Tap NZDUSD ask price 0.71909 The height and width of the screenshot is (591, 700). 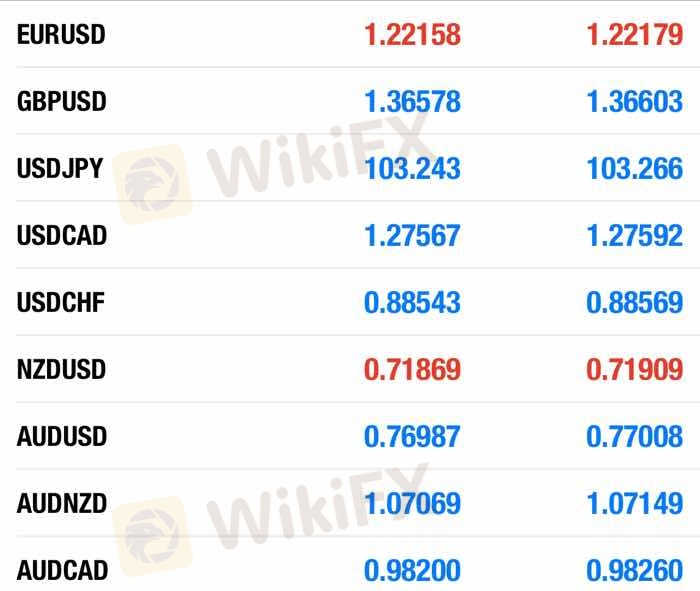(x=634, y=370)
